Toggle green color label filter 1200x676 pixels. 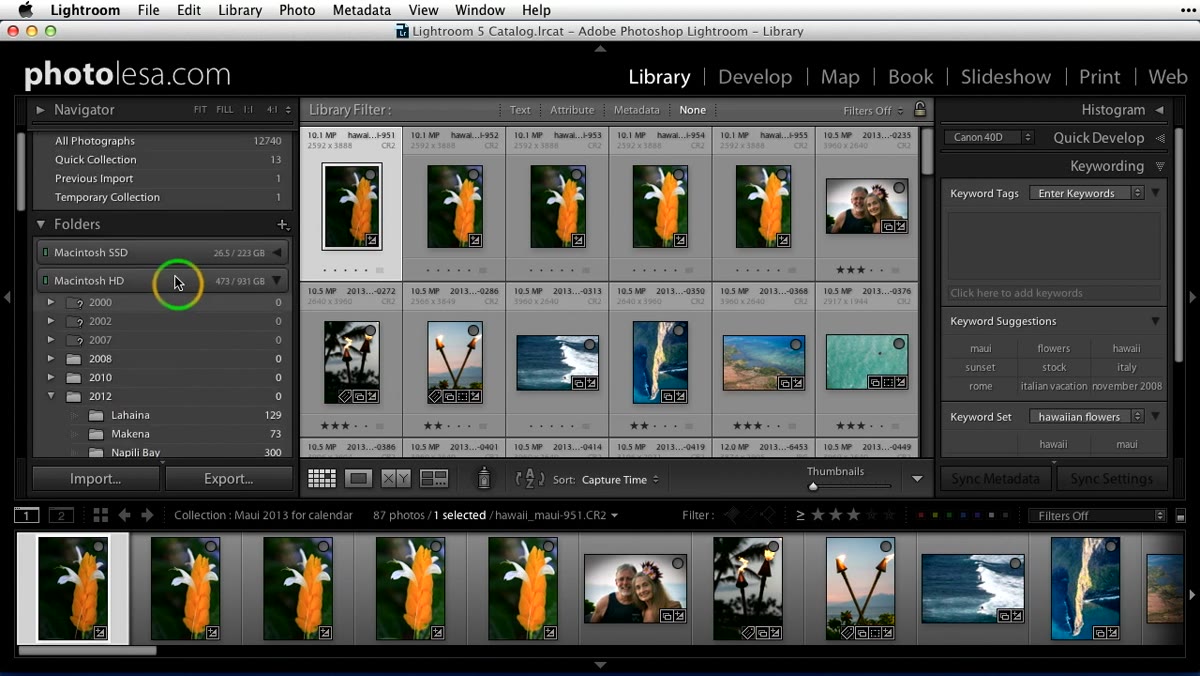pos(951,515)
